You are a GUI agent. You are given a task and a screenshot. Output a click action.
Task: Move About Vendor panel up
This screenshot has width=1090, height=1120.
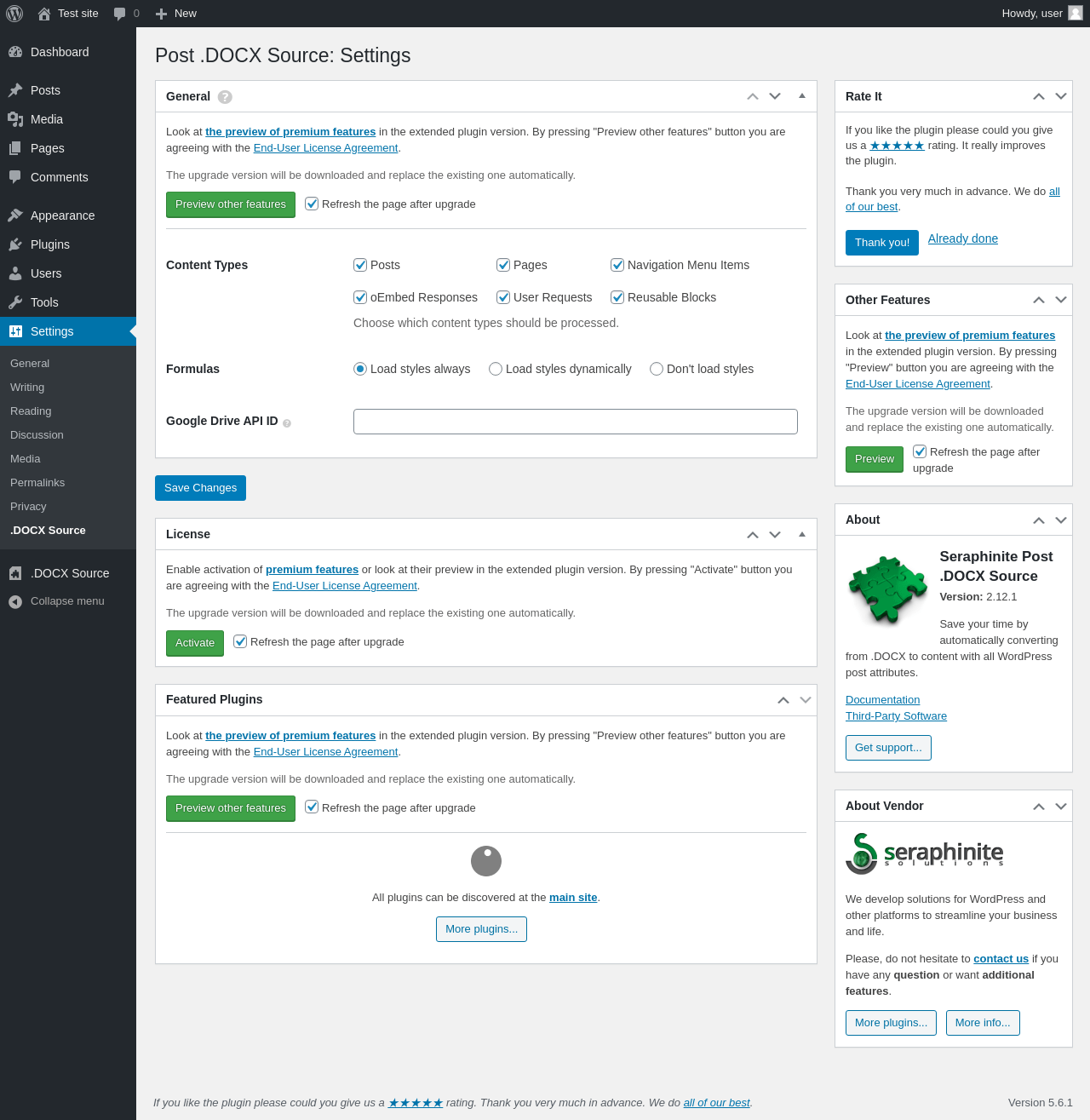tap(1039, 806)
